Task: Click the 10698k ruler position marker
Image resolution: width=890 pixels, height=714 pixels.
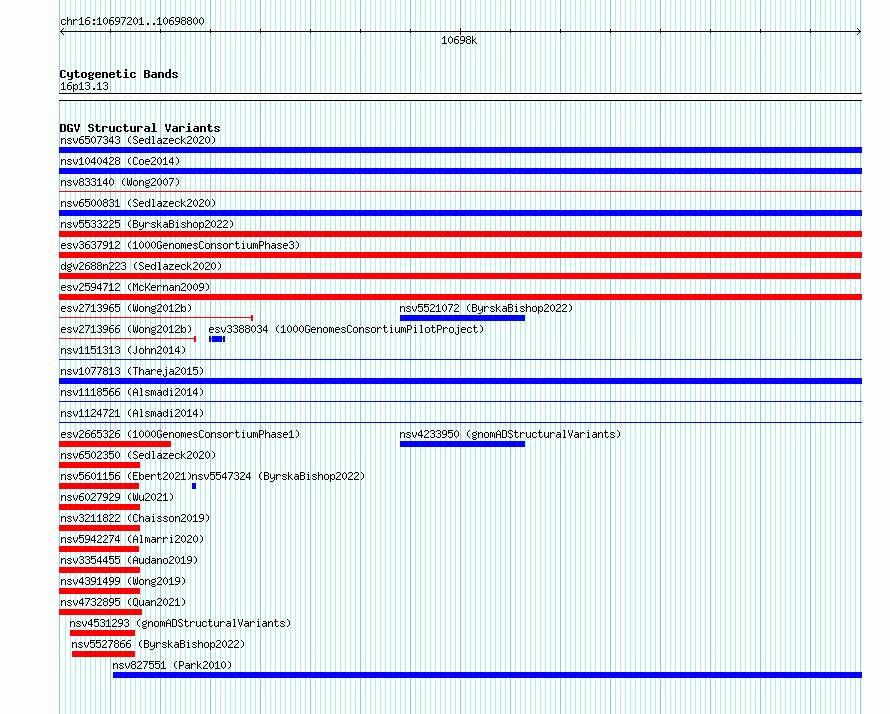Action: point(459,40)
